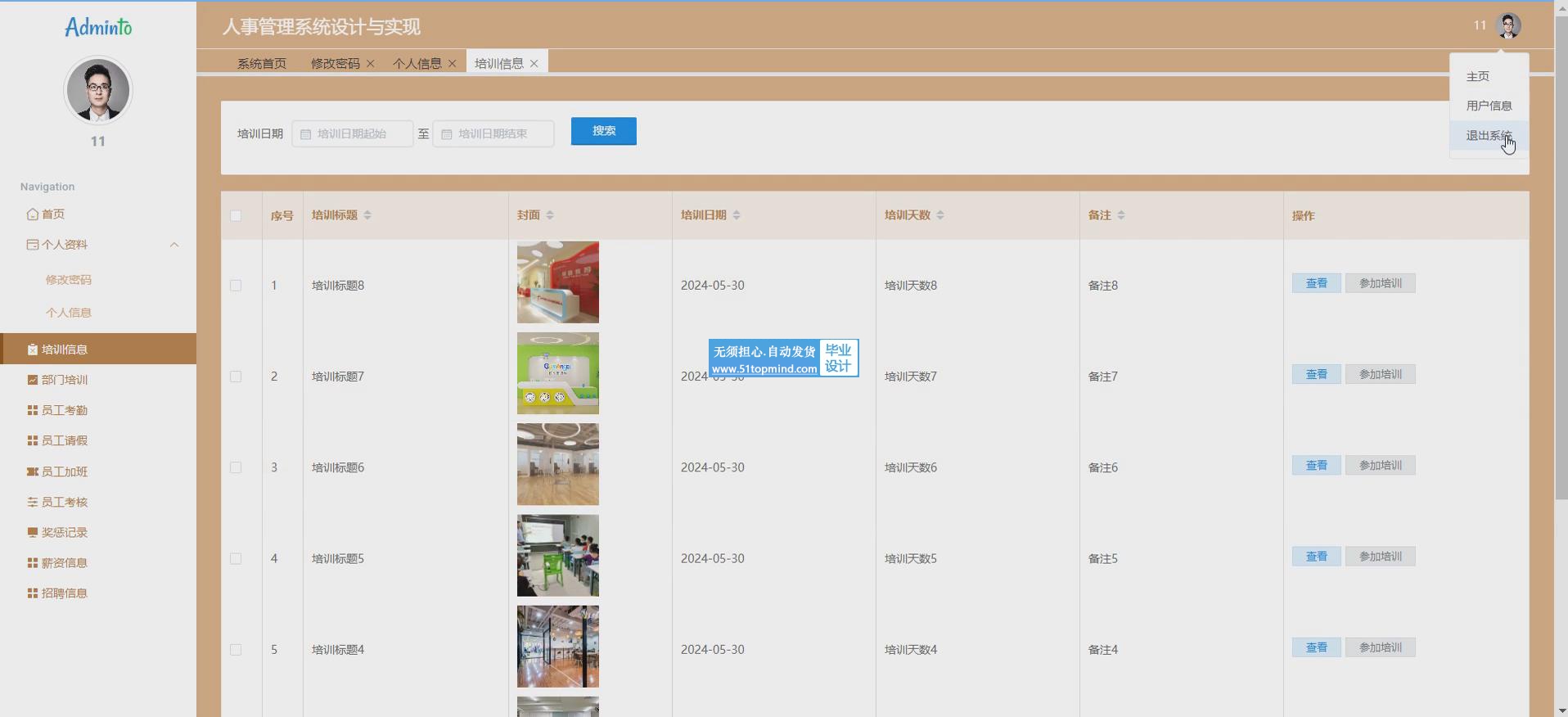Image resolution: width=1568 pixels, height=717 pixels.
Task: Sort by 培训标题 column
Action: [x=367, y=215]
